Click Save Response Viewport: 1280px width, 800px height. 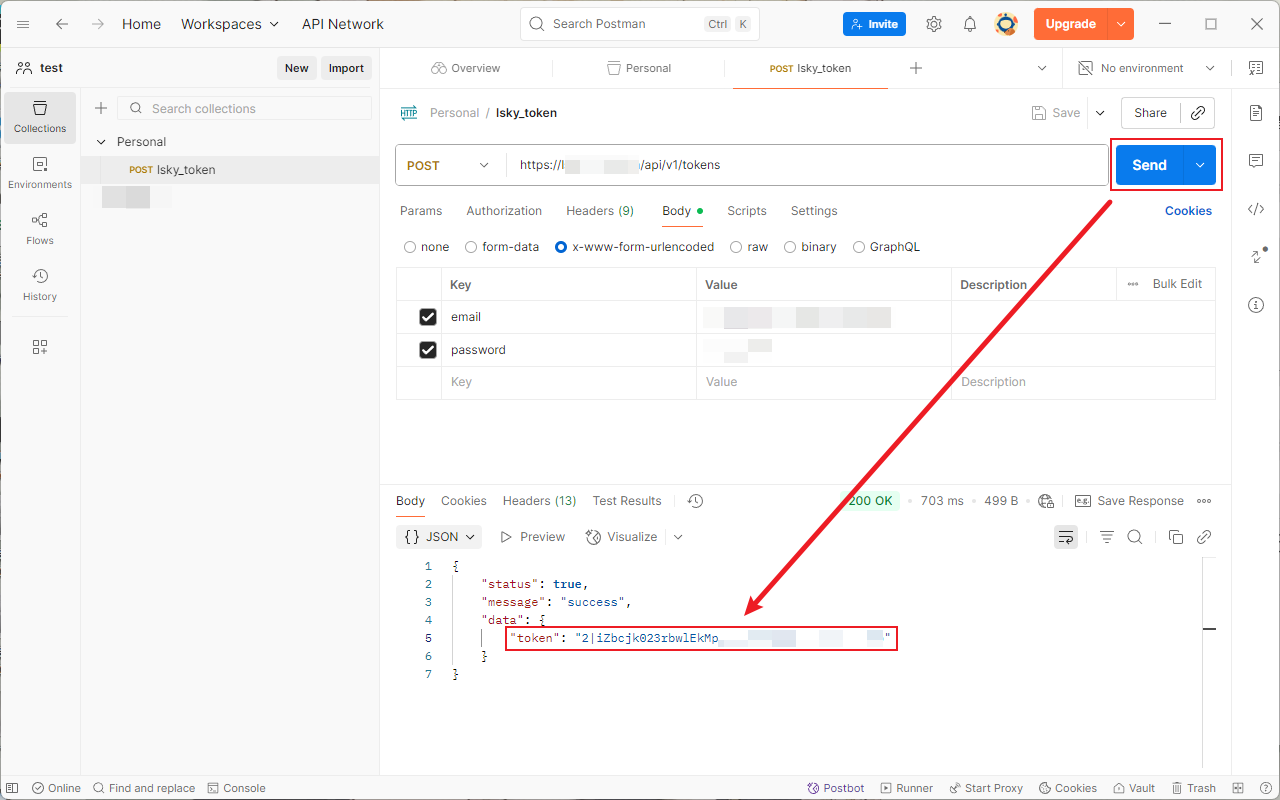[1129, 501]
